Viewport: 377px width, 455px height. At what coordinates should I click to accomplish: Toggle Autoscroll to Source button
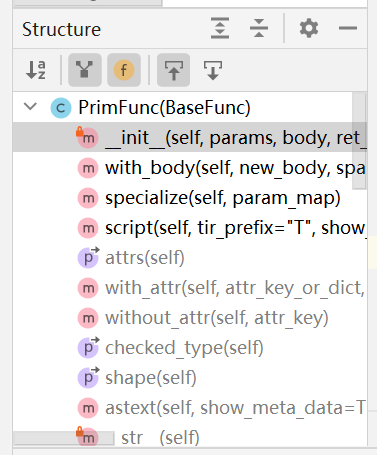pyautogui.click(x=174, y=70)
